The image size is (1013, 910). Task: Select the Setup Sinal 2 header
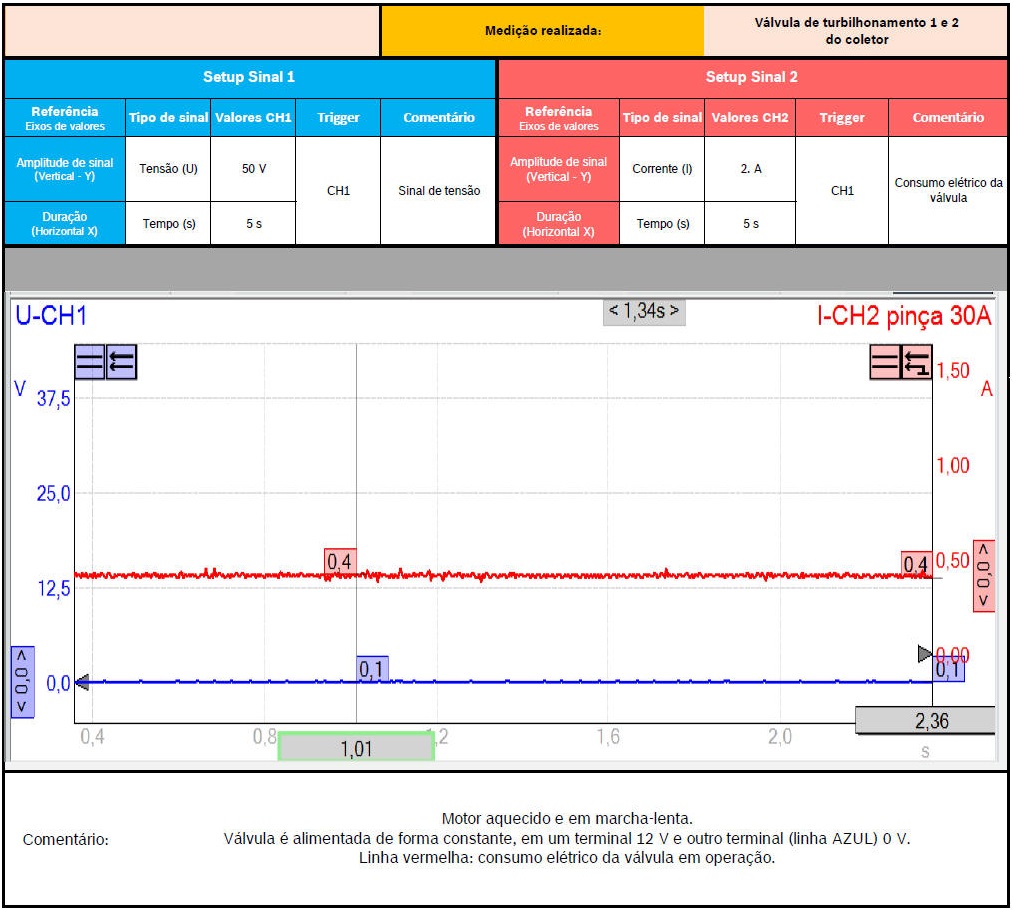tap(751, 77)
